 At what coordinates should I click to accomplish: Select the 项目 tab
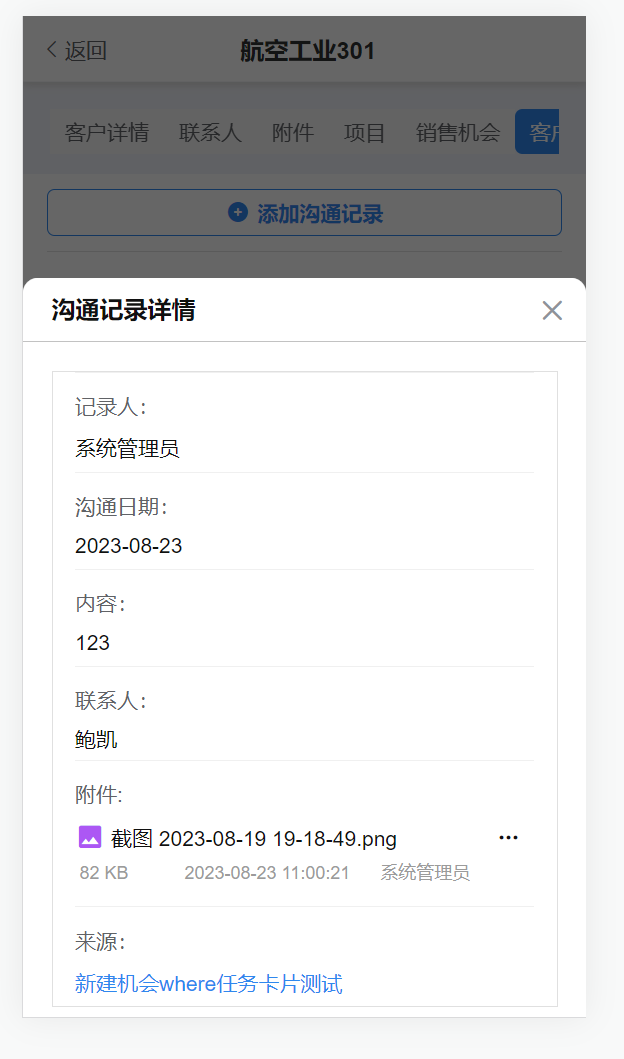pyautogui.click(x=364, y=133)
